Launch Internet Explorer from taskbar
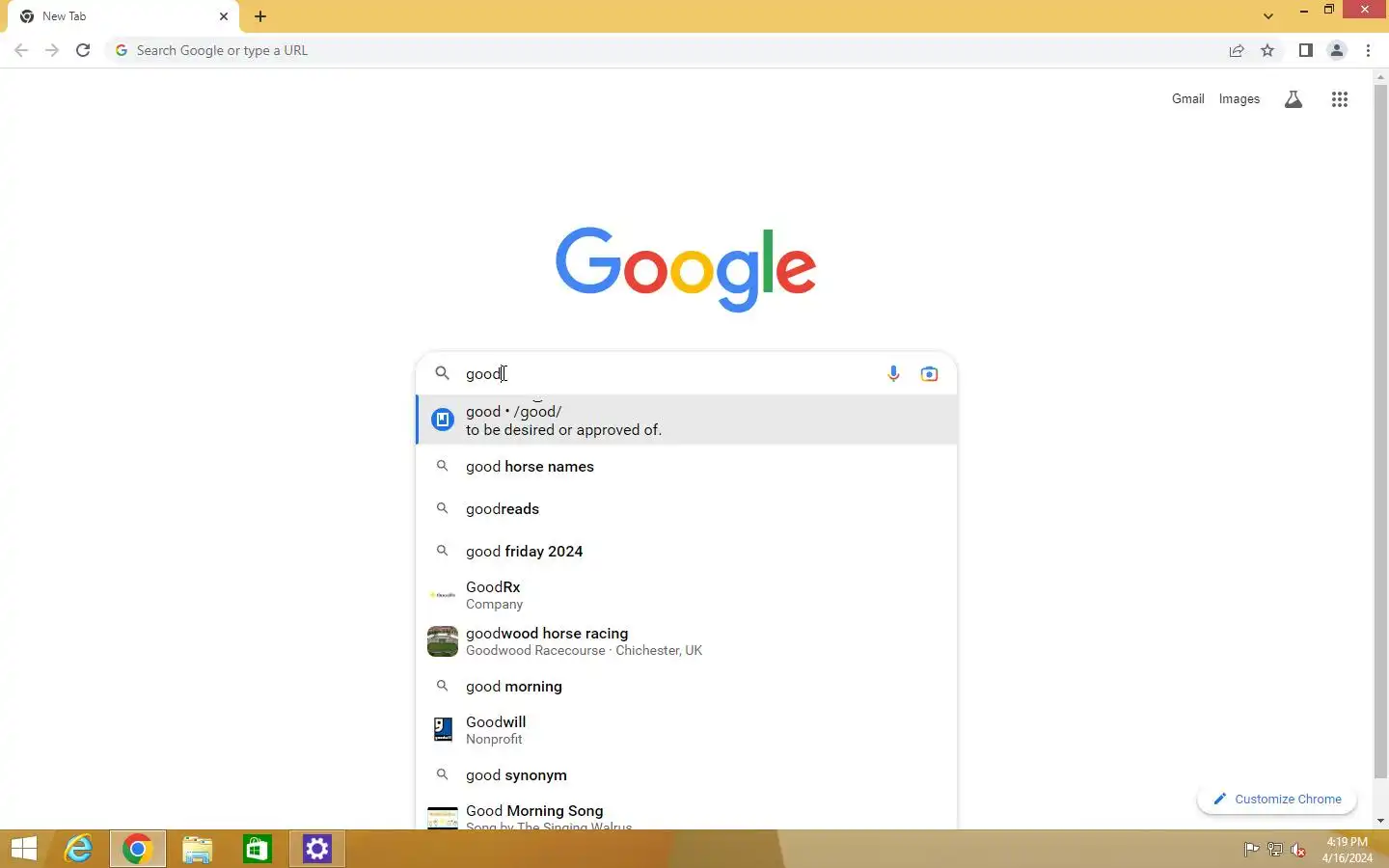The image size is (1389, 868). [78, 849]
